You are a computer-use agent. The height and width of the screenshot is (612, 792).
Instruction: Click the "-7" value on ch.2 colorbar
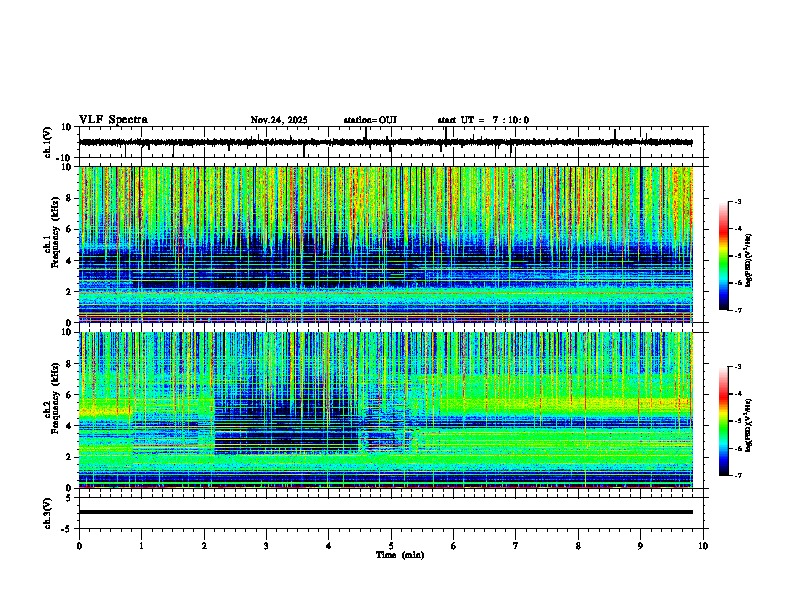[738, 475]
